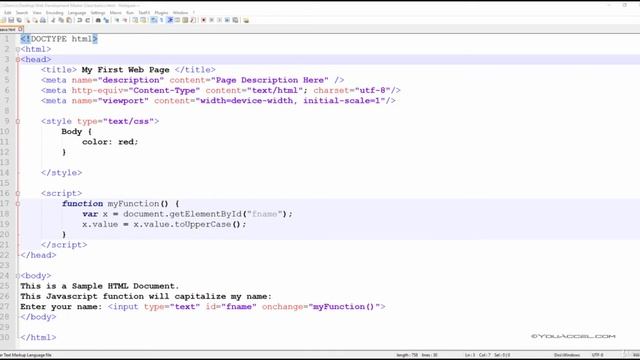Viewport: 640px width, 360px height.
Task: Open the Settings menu
Action: coord(98,13)
